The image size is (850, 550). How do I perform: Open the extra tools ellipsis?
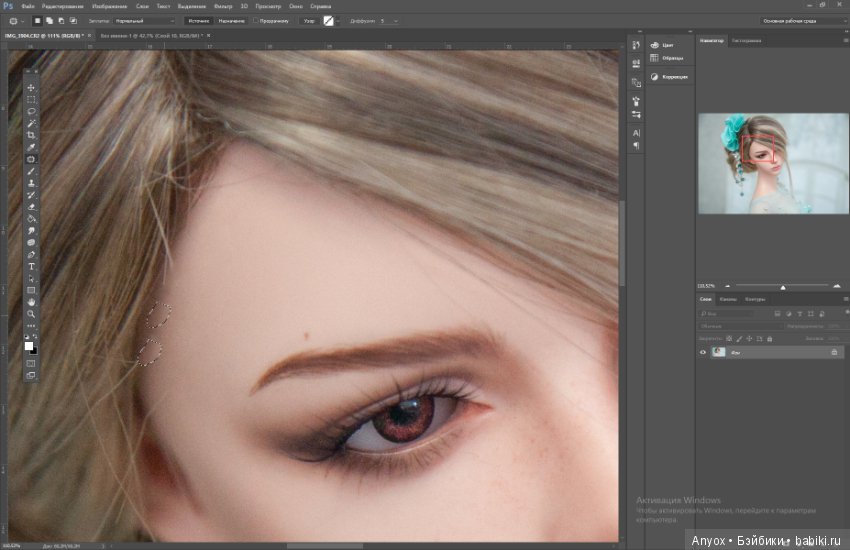tap(31, 326)
